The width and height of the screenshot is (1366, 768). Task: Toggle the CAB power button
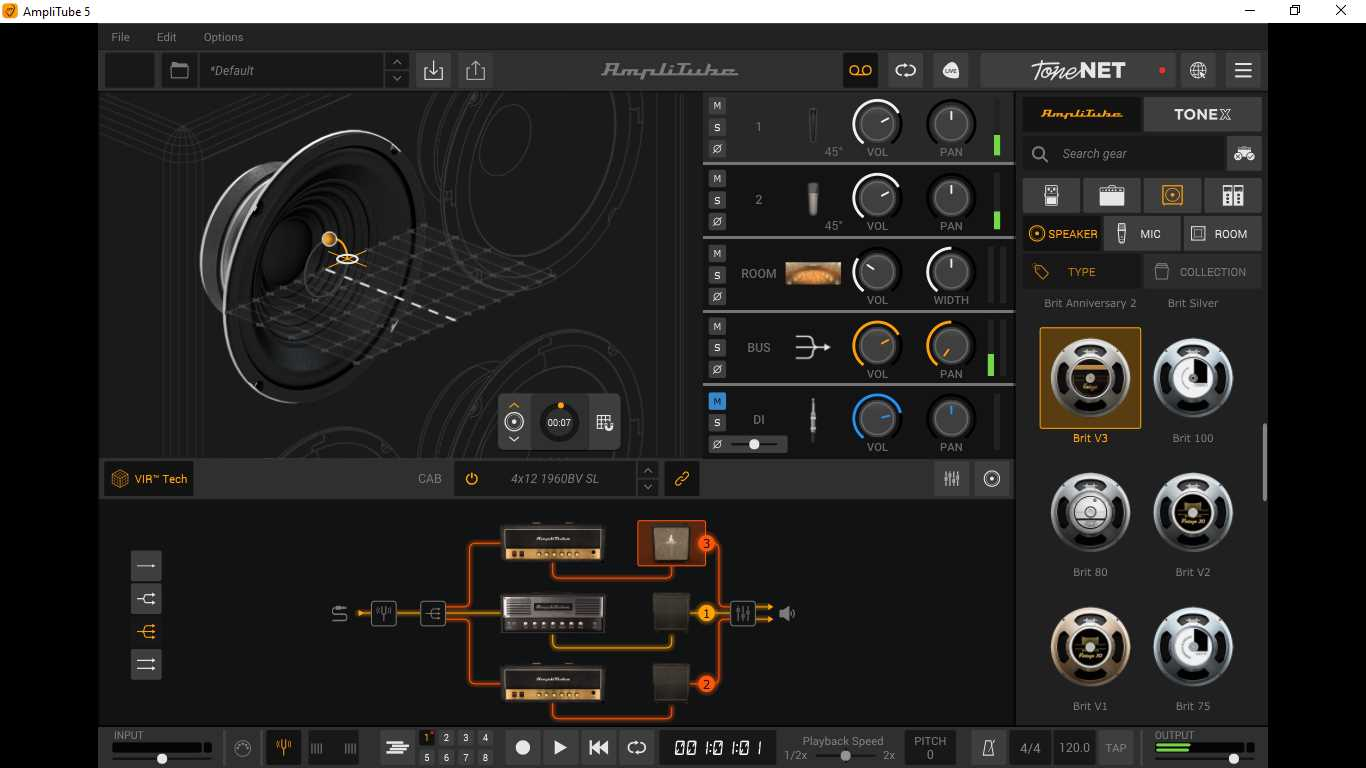click(472, 479)
